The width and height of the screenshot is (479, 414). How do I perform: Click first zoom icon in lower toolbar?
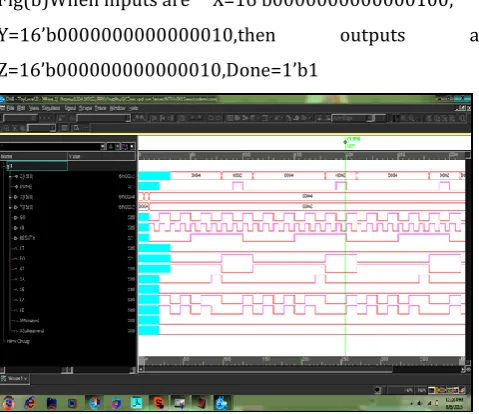click(x=6, y=128)
